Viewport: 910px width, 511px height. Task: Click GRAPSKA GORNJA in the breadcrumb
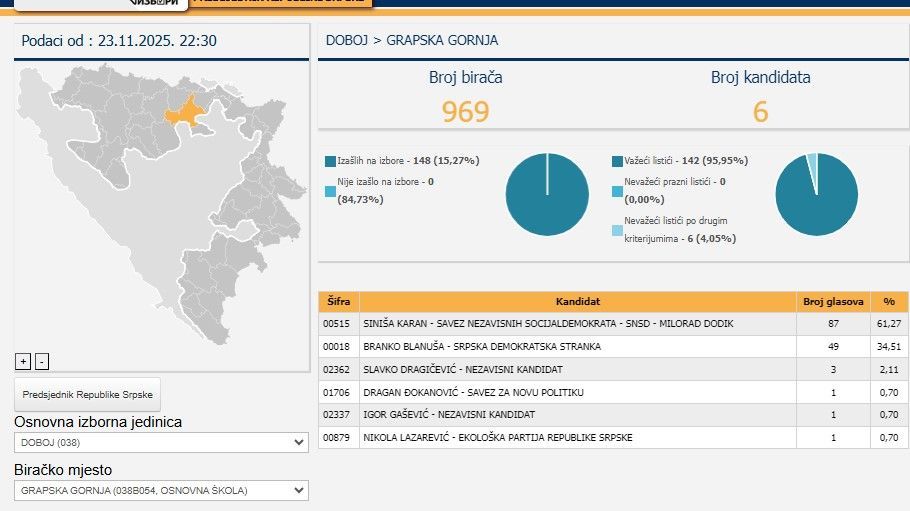point(442,41)
